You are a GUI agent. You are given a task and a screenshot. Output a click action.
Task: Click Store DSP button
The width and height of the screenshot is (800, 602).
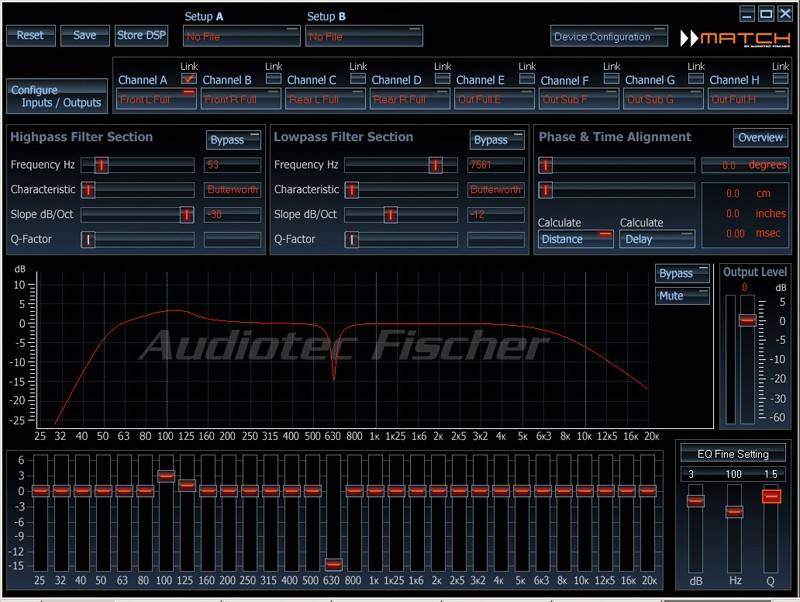(x=141, y=36)
